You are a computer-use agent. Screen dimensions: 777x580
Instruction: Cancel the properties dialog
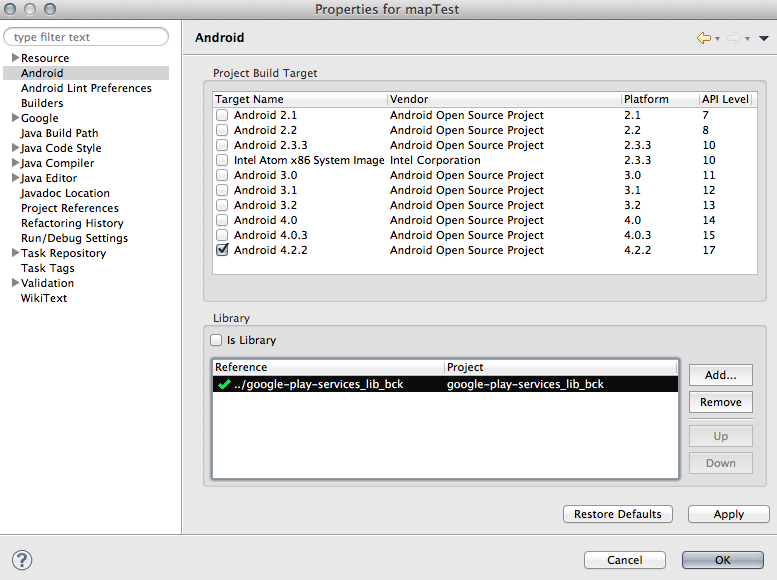(x=624, y=560)
